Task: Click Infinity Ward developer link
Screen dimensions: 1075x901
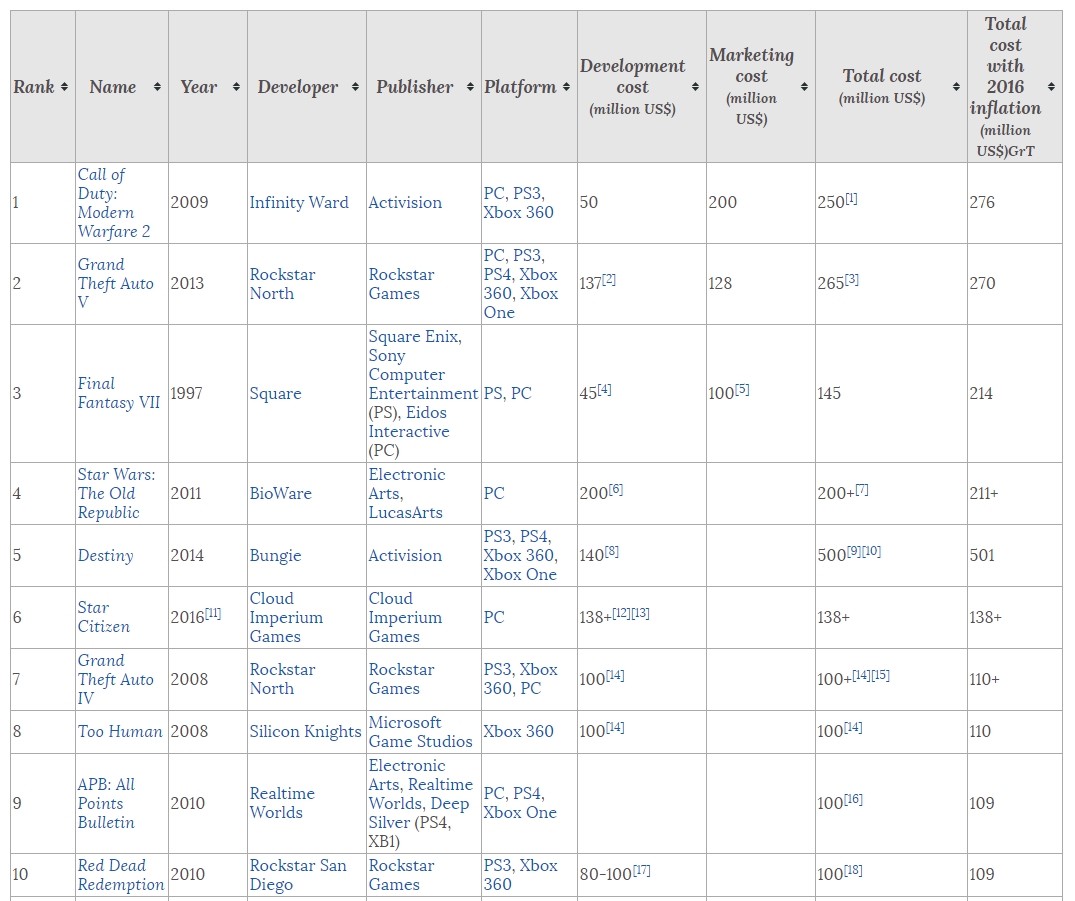Action: point(299,202)
